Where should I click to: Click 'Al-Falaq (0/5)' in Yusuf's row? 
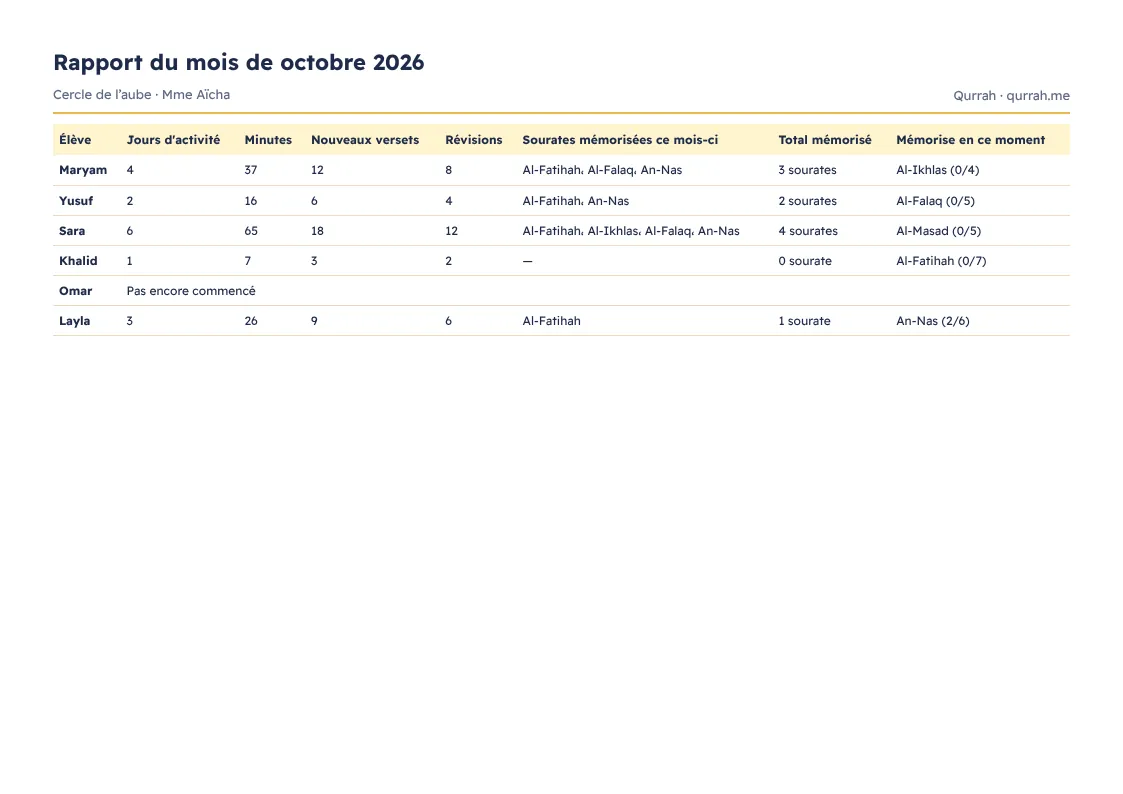pos(935,200)
